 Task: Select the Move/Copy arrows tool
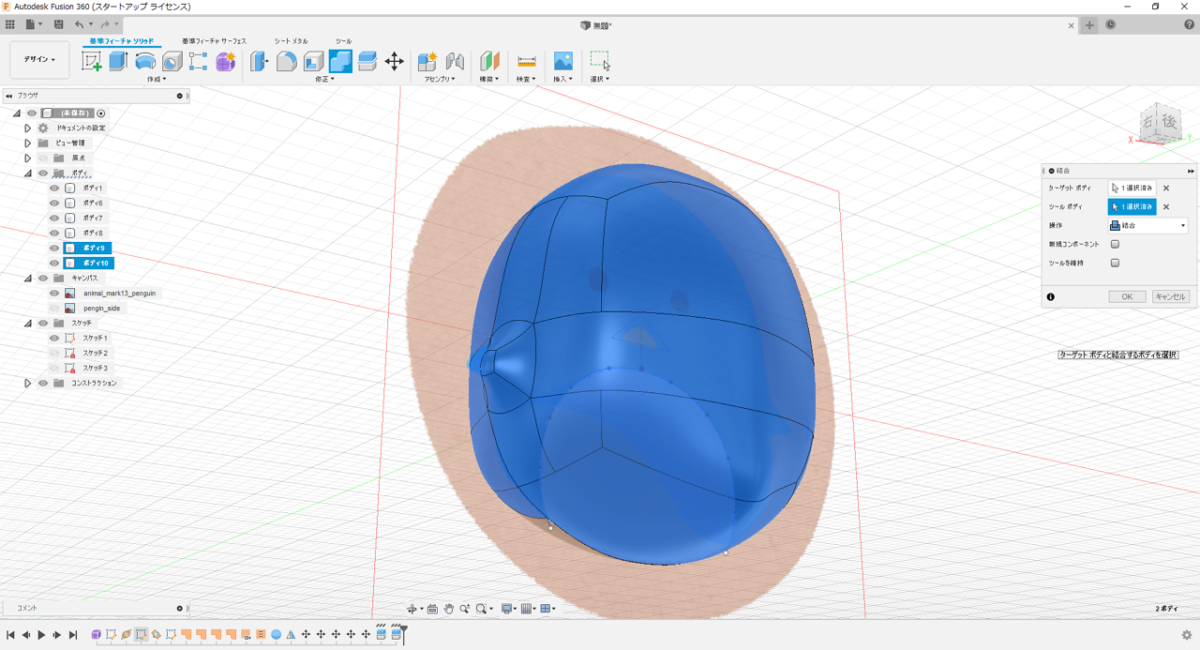tap(394, 61)
